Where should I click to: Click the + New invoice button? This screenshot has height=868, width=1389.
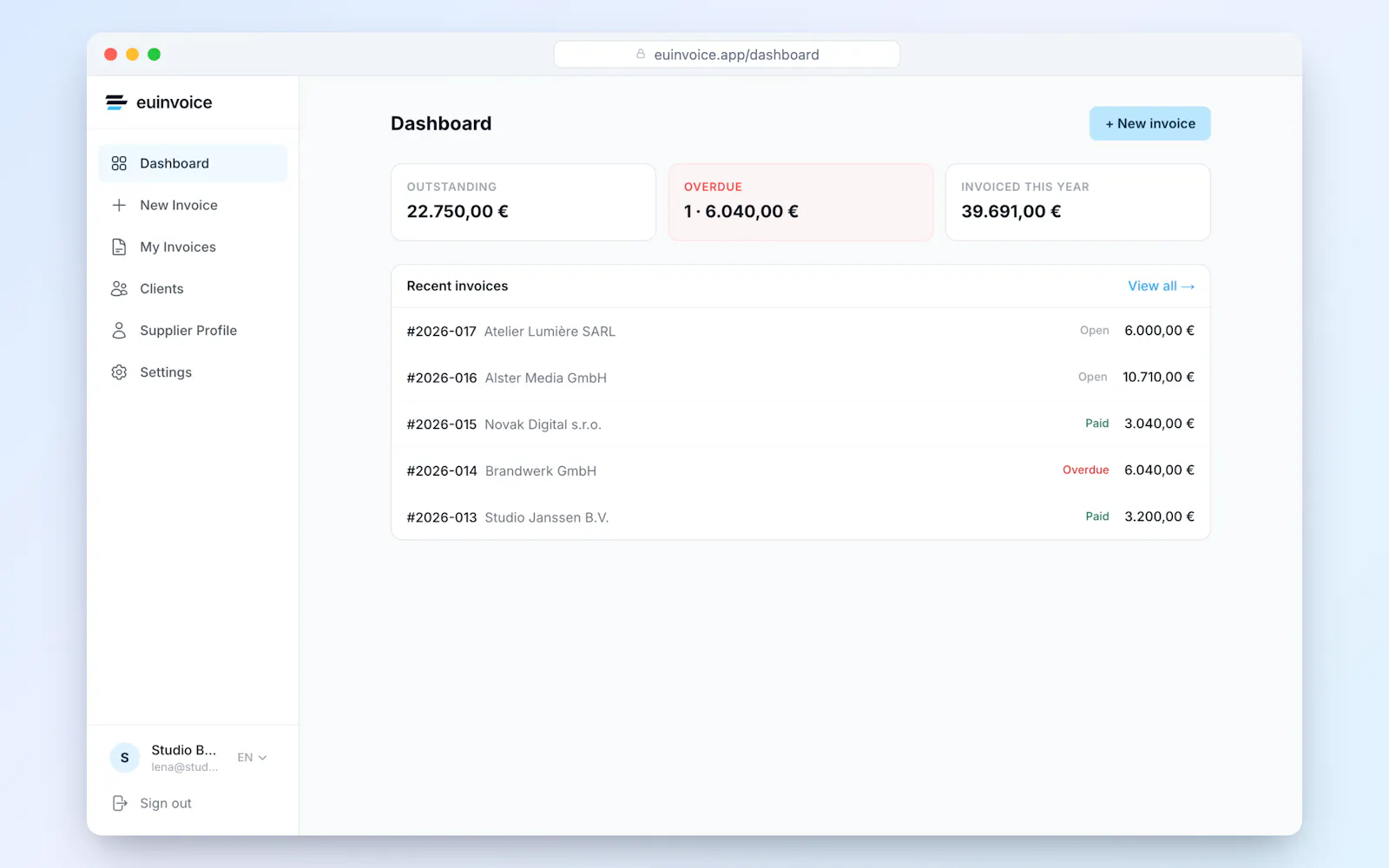1149,123
